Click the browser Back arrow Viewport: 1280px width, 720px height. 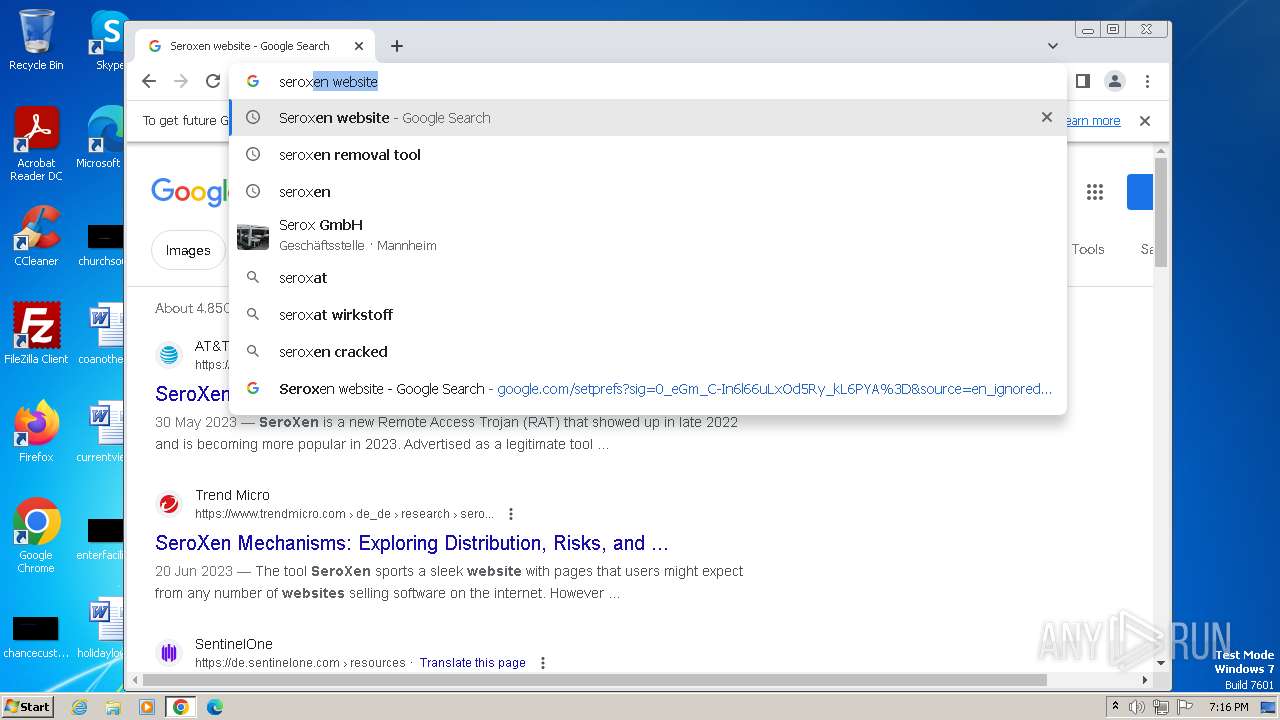click(149, 81)
